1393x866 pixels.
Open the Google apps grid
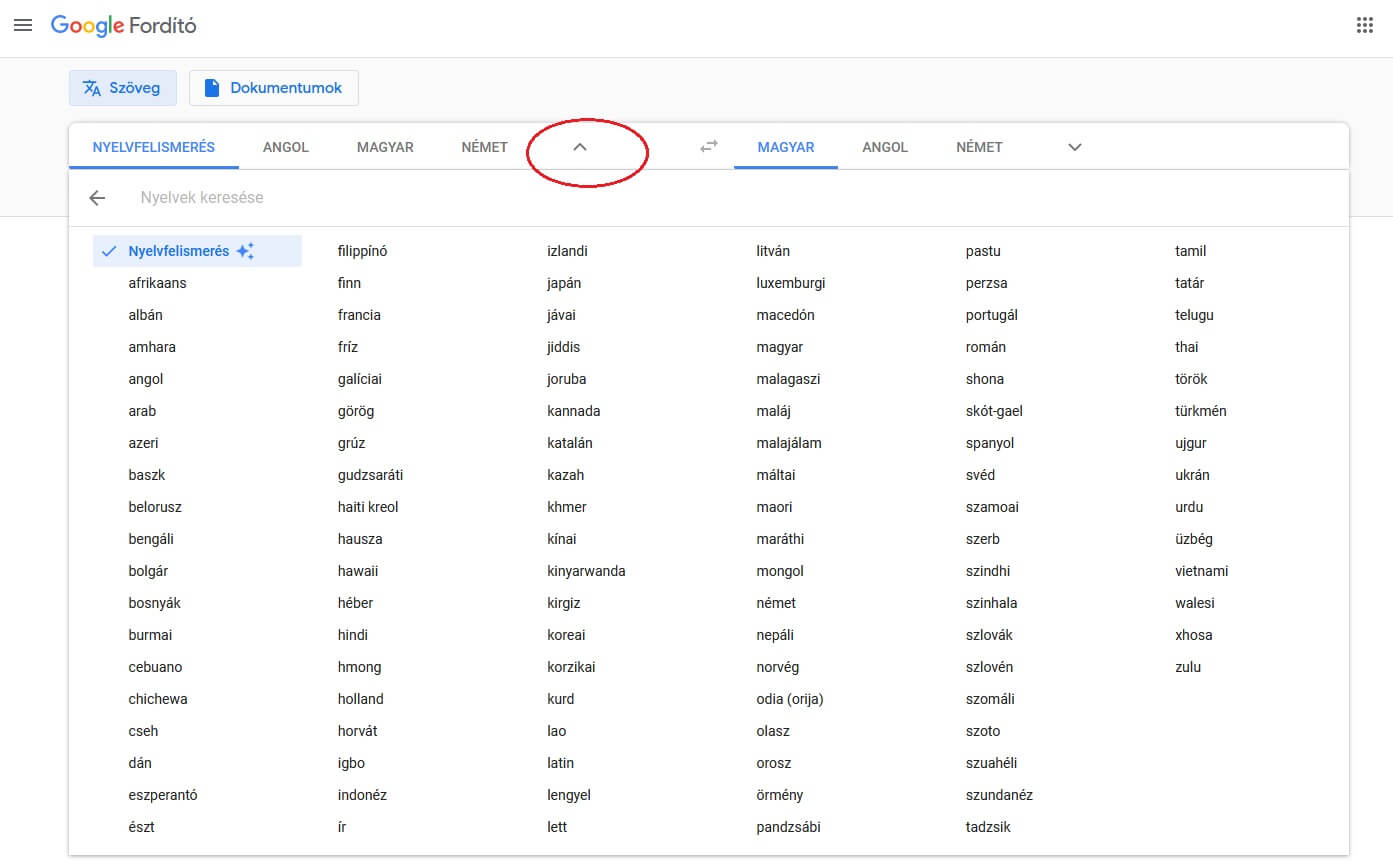click(1364, 26)
